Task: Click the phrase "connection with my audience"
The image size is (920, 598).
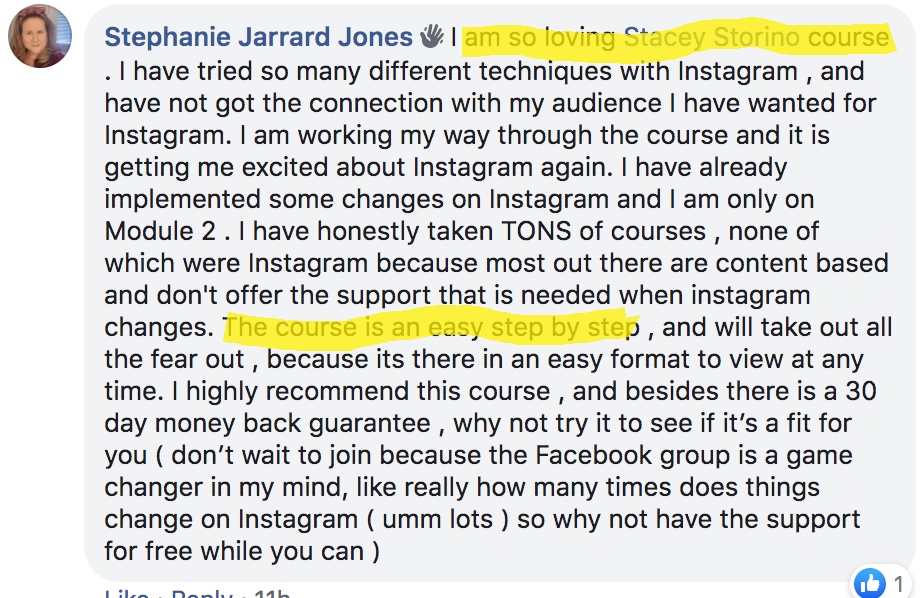Action: click(486, 104)
